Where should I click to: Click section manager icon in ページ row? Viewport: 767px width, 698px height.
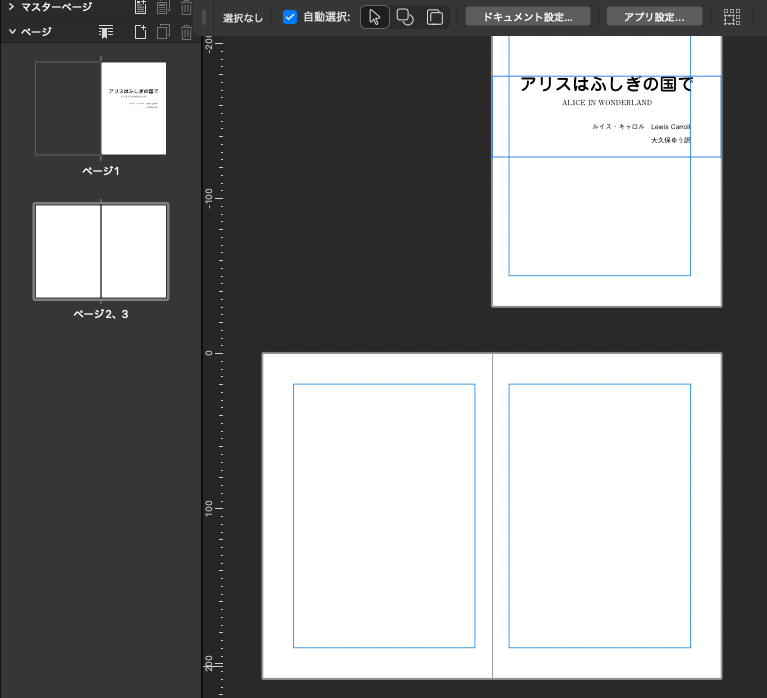[x=106, y=32]
